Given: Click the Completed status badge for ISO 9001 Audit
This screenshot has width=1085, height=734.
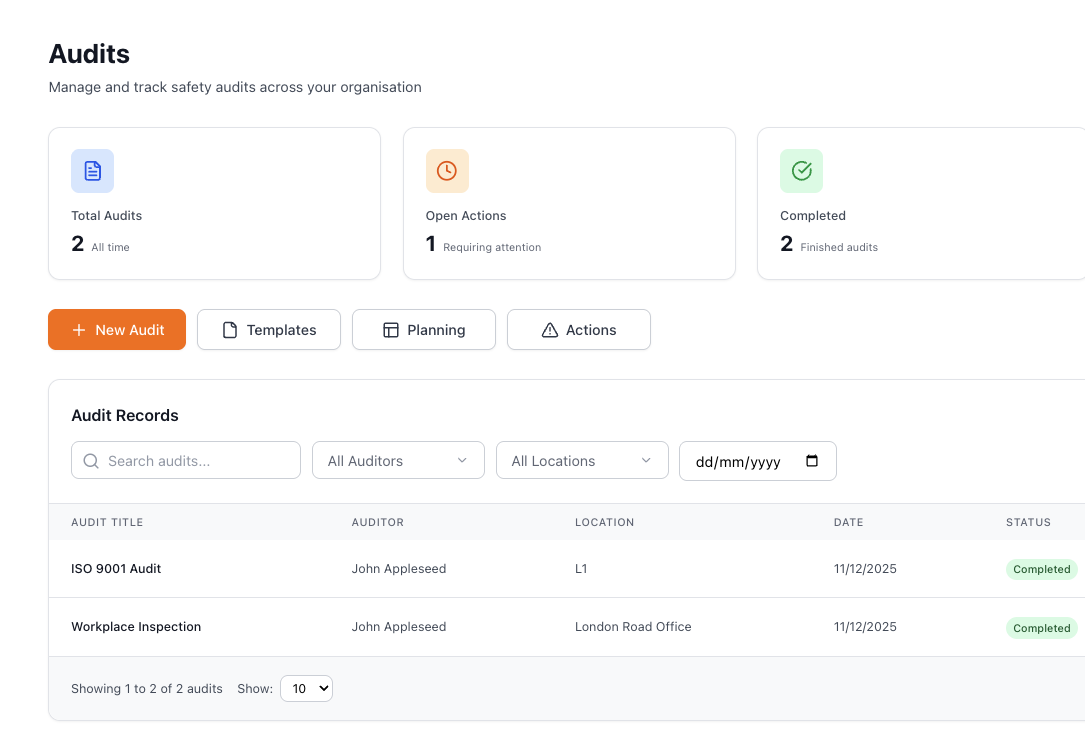Looking at the screenshot, I should [1041, 569].
